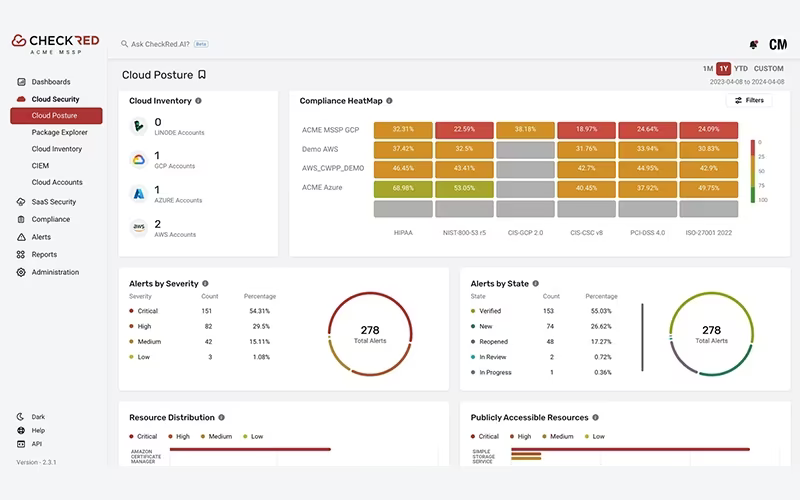Open Cloud Posture in sidebar
The width and height of the screenshot is (800, 500).
pos(56,115)
